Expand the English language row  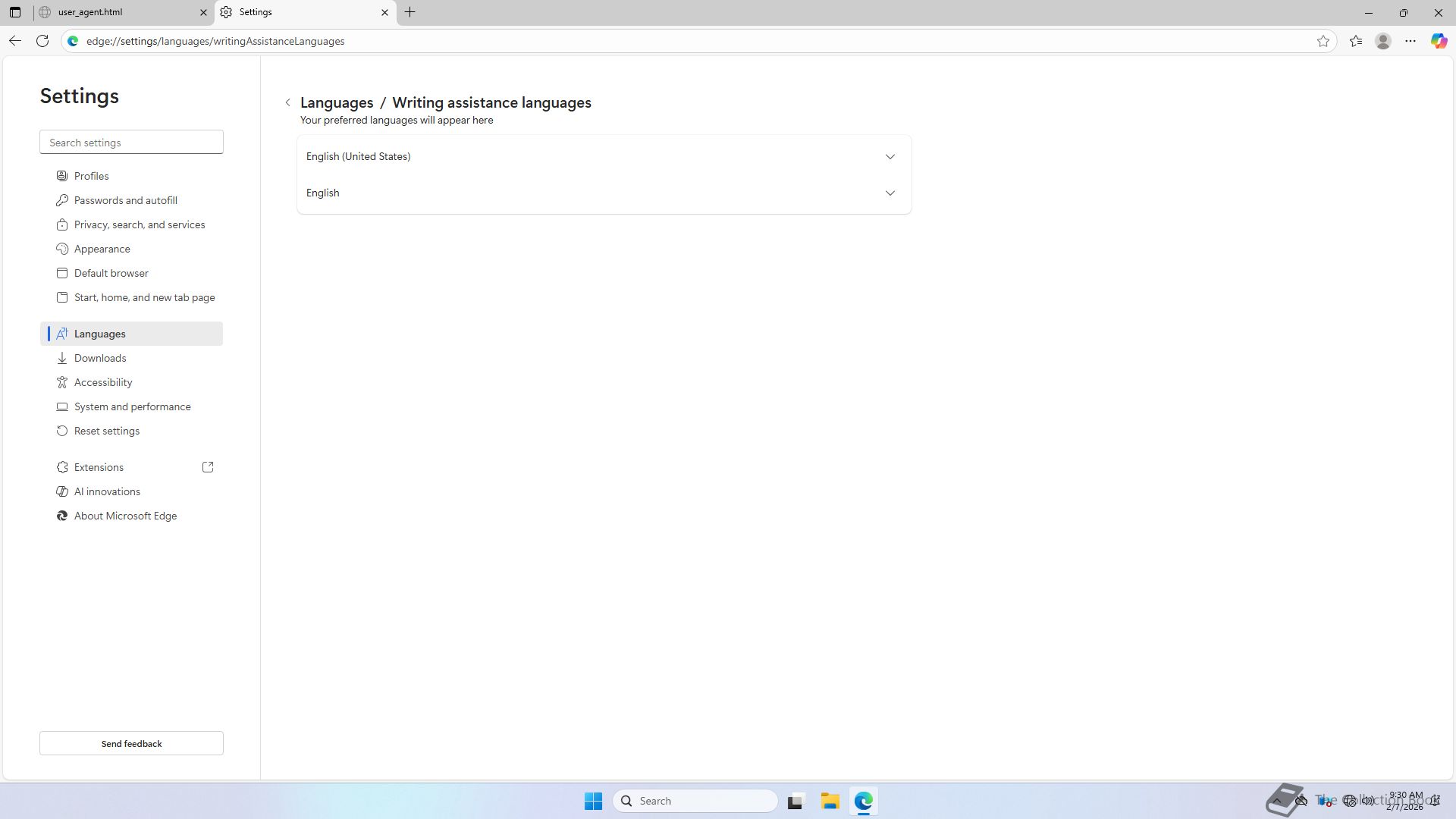point(890,193)
